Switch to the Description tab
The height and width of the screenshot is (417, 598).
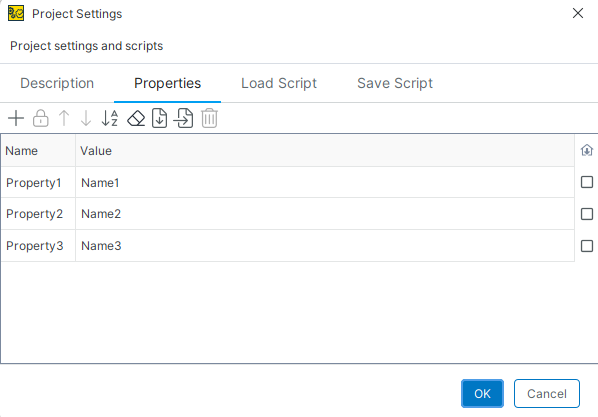pos(57,83)
